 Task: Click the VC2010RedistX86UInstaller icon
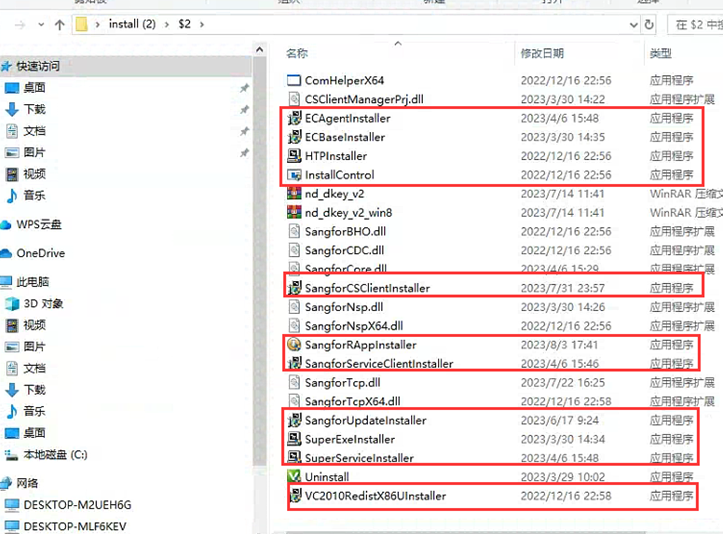click(x=295, y=496)
